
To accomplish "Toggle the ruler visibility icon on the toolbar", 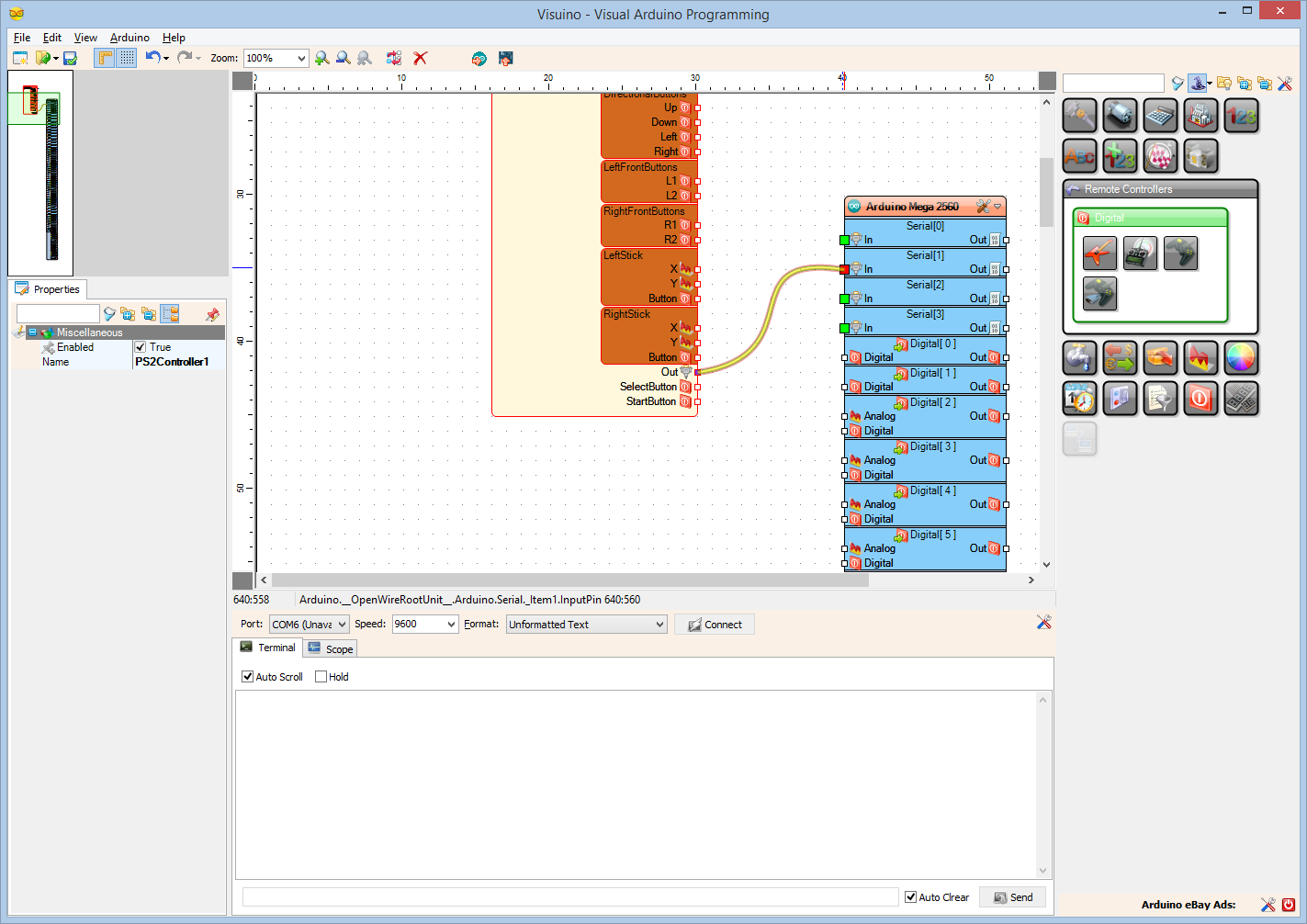I will (104, 58).
